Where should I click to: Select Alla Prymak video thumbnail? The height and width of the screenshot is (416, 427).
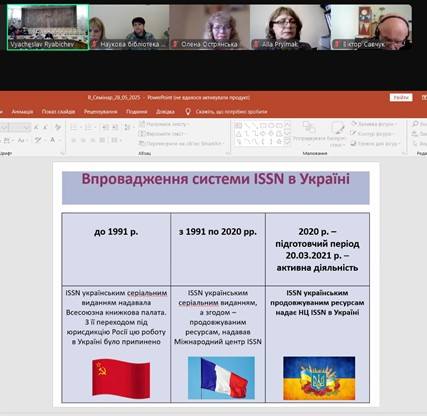[x=291, y=27]
